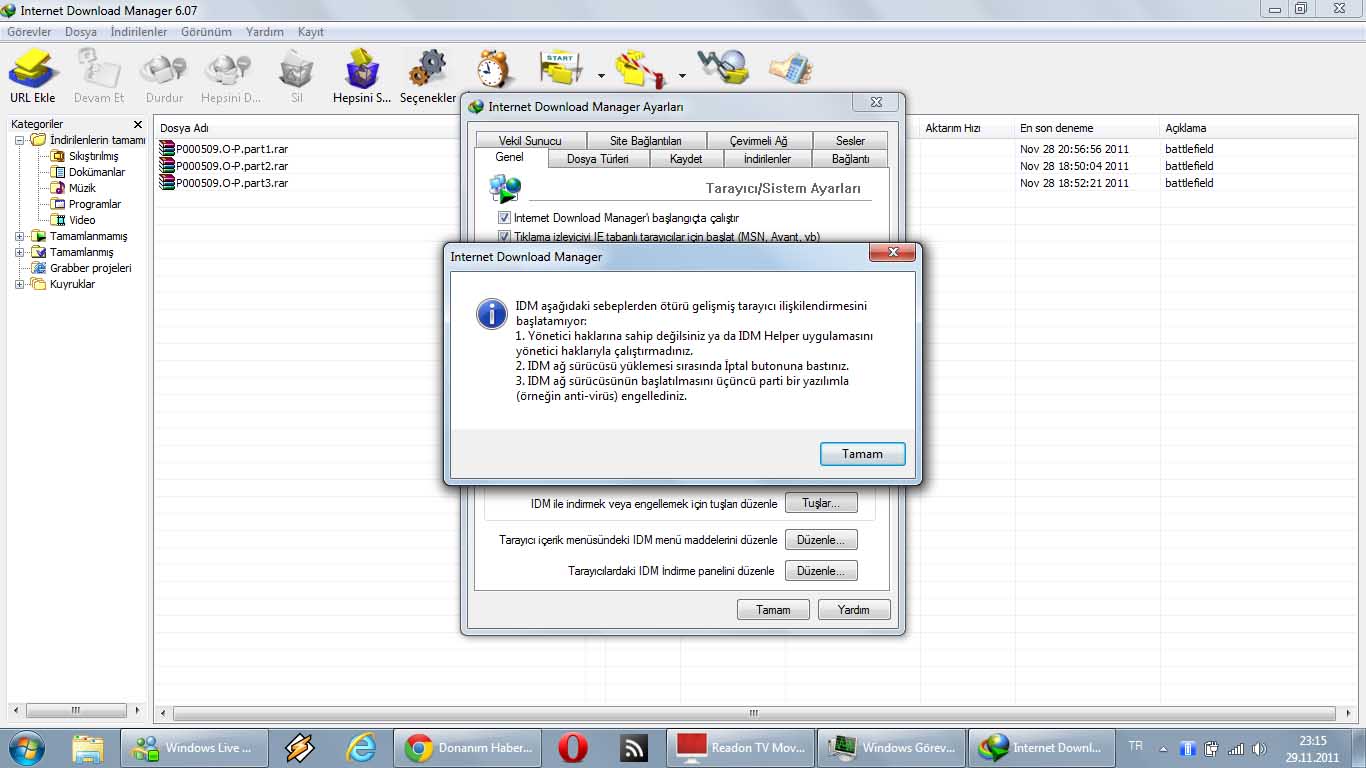
Task: Switch to the Bağlantı tab
Action: point(850,159)
